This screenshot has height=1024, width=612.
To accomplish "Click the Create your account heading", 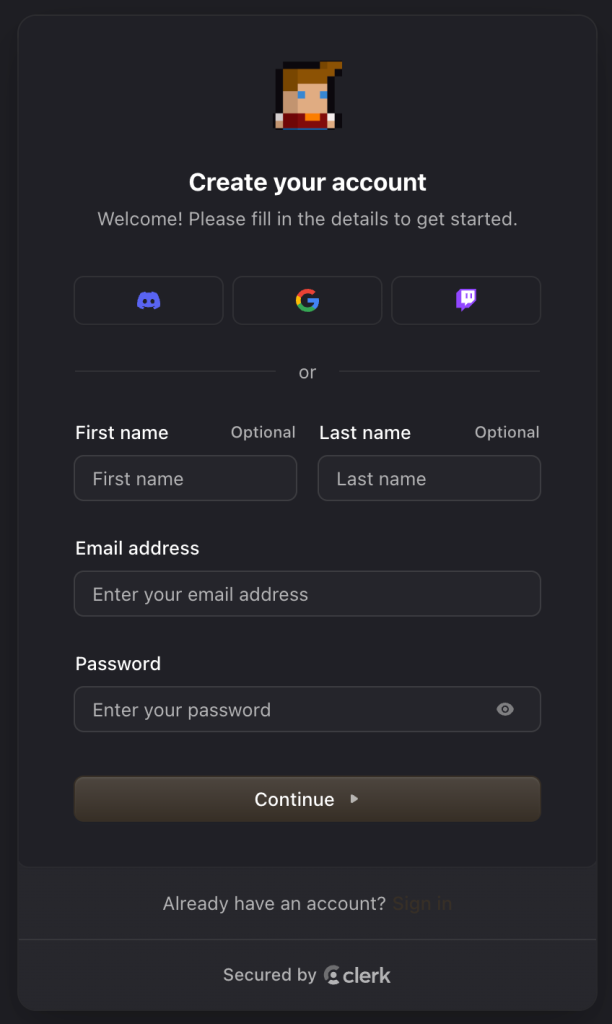I will pyautogui.click(x=307, y=182).
